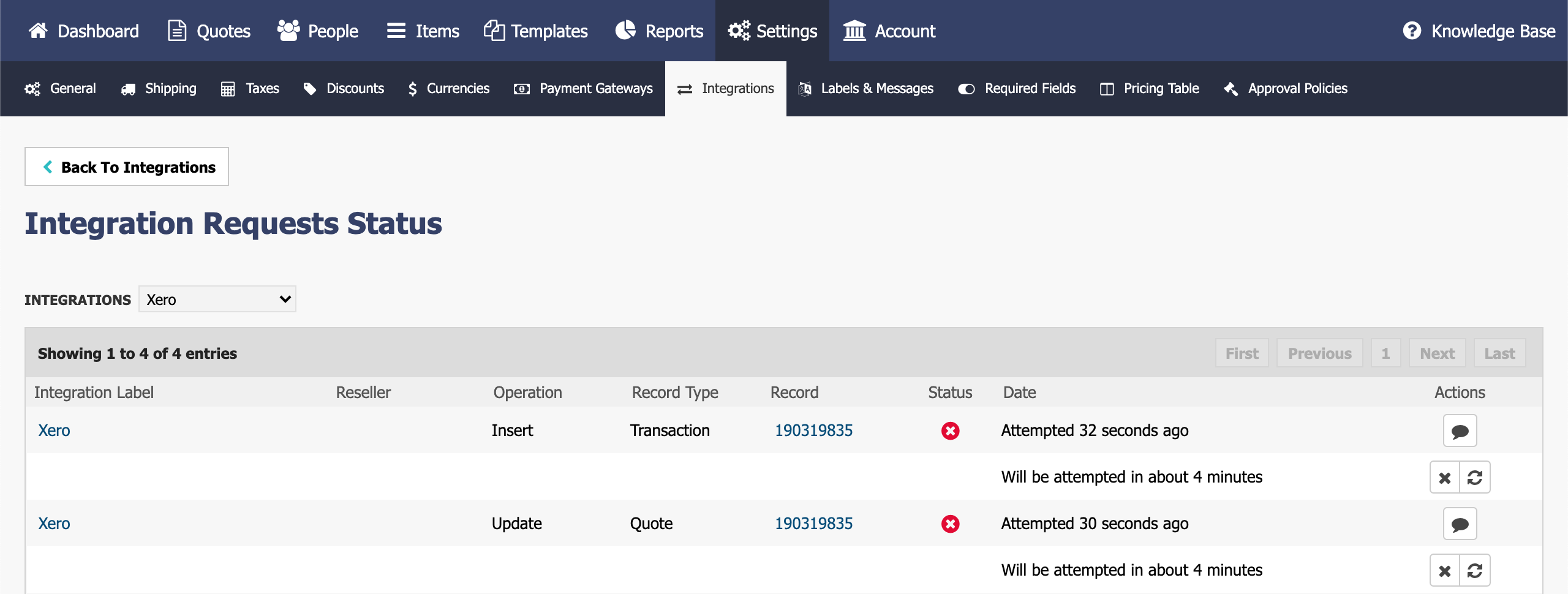This screenshot has width=1568, height=594.
Task: Click the Reports pie chart icon
Action: click(x=625, y=30)
